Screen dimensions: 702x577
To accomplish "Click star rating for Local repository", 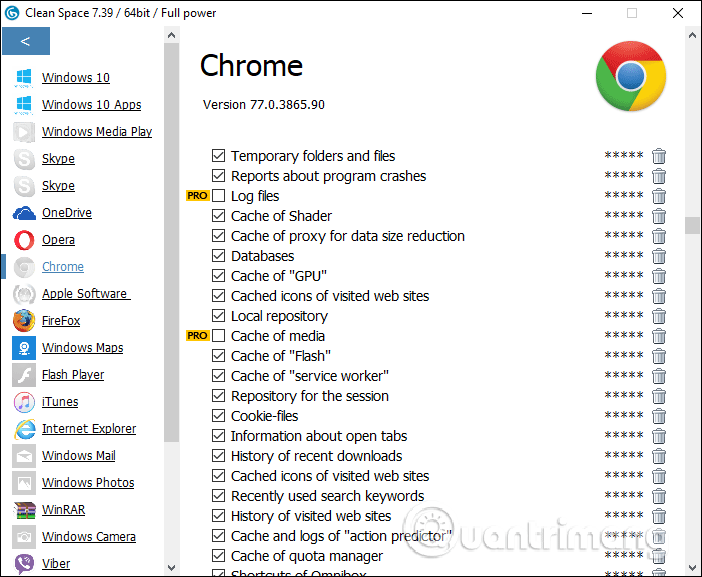I will [624, 315].
